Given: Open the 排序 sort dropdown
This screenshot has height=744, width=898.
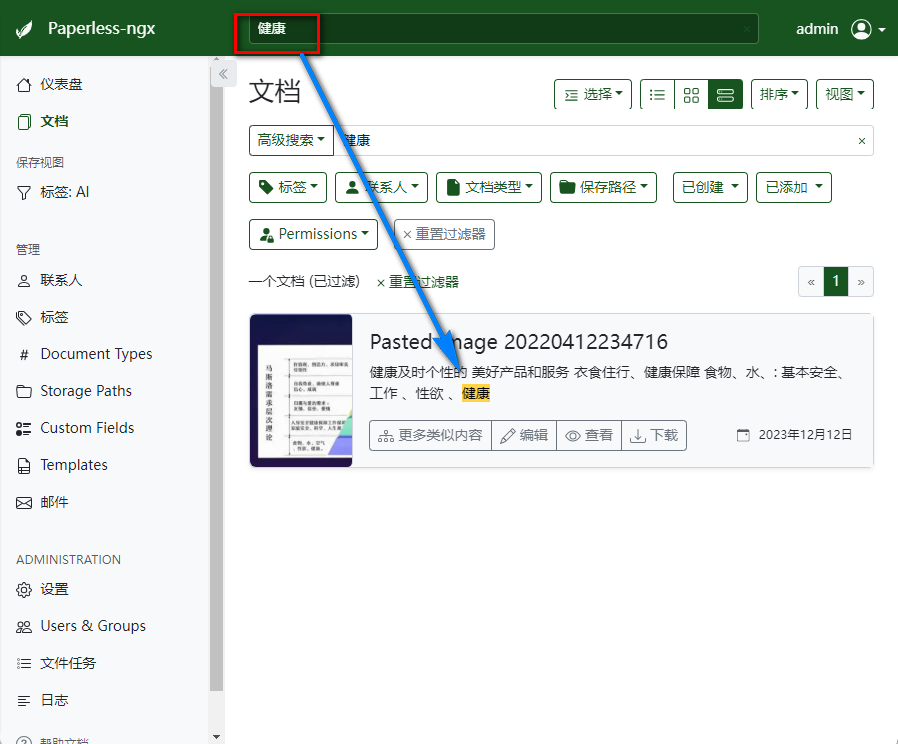Looking at the screenshot, I should point(779,94).
